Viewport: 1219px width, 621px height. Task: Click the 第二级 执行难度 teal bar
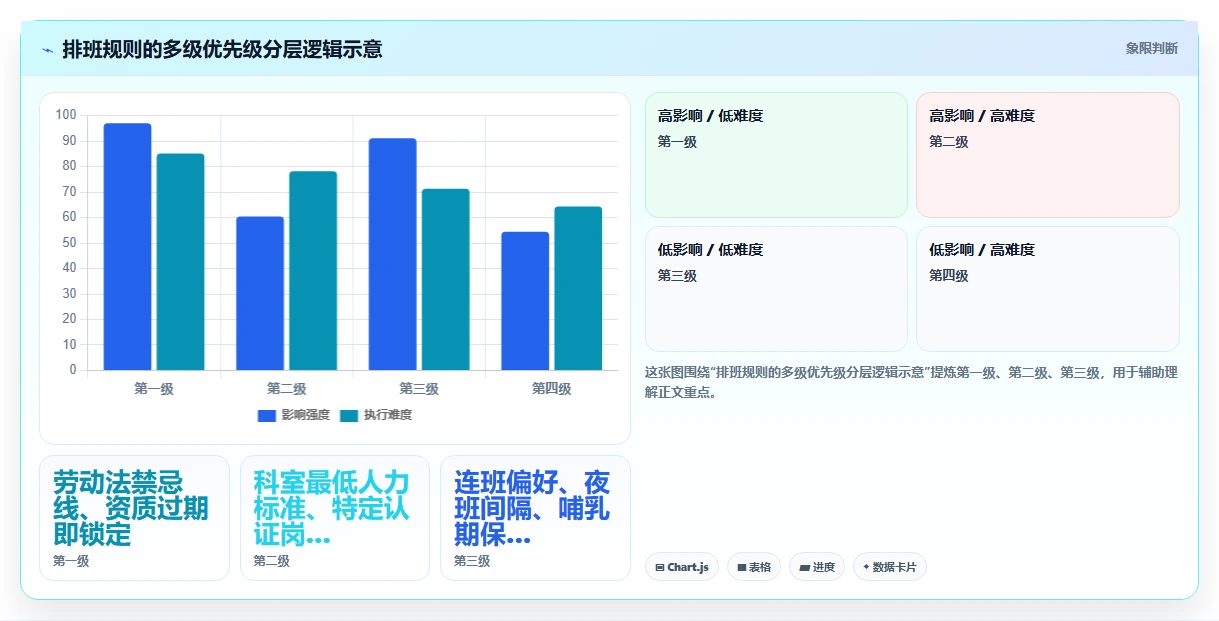(x=313, y=271)
